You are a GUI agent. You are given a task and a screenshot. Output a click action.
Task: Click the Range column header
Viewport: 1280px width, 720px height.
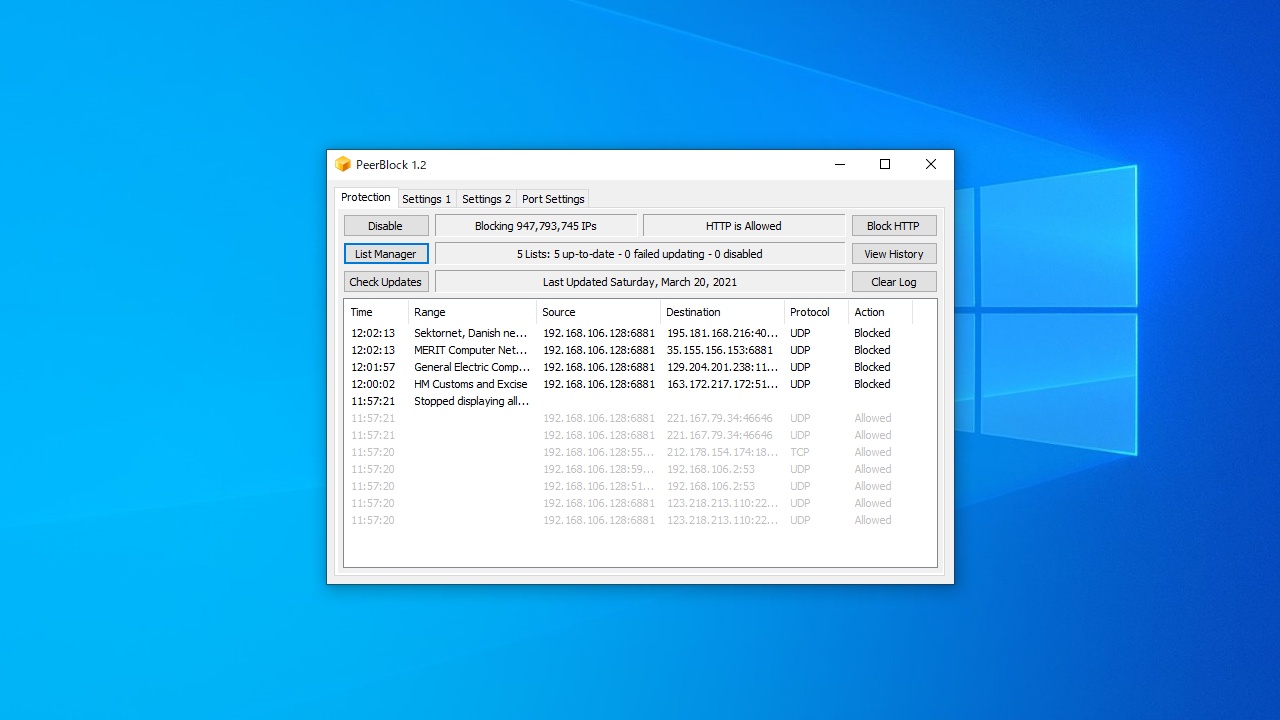click(472, 312)
